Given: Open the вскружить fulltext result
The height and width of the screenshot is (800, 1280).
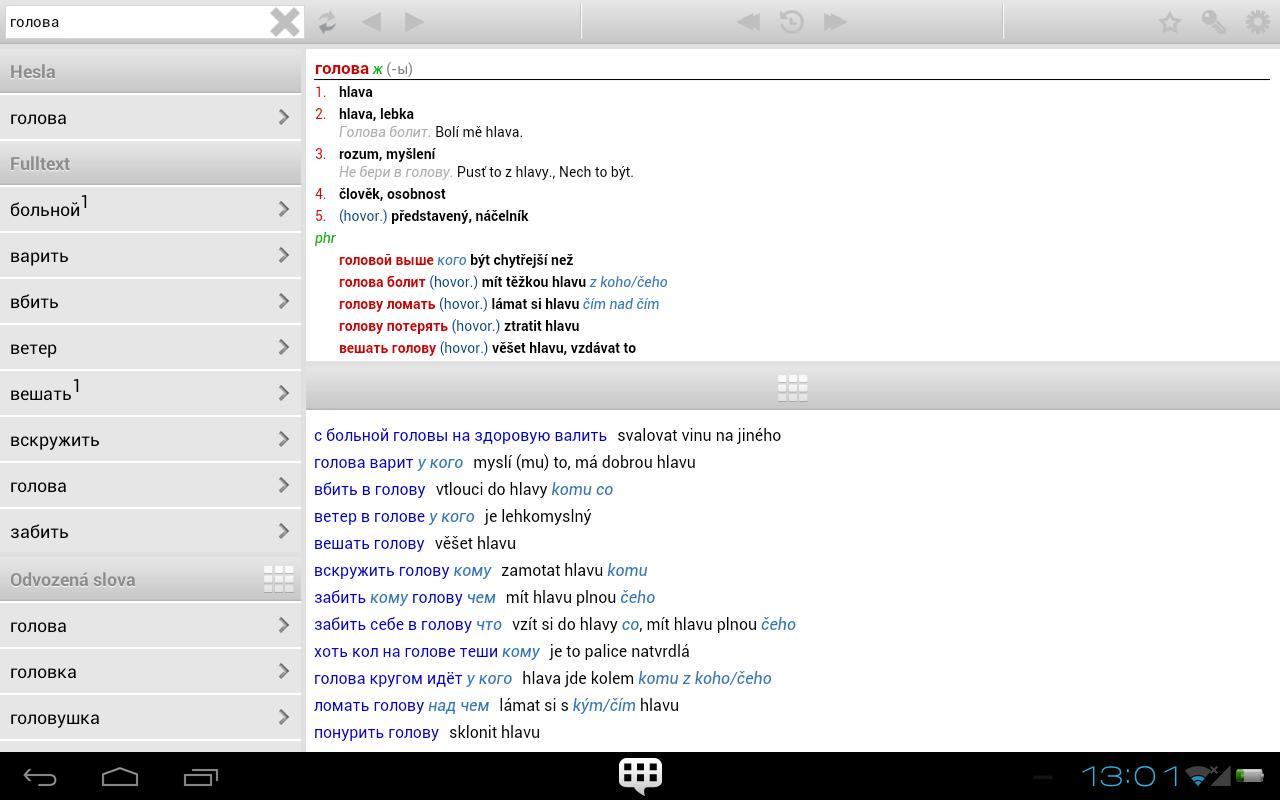Looking at the screenshot, I should click(150, 439).
